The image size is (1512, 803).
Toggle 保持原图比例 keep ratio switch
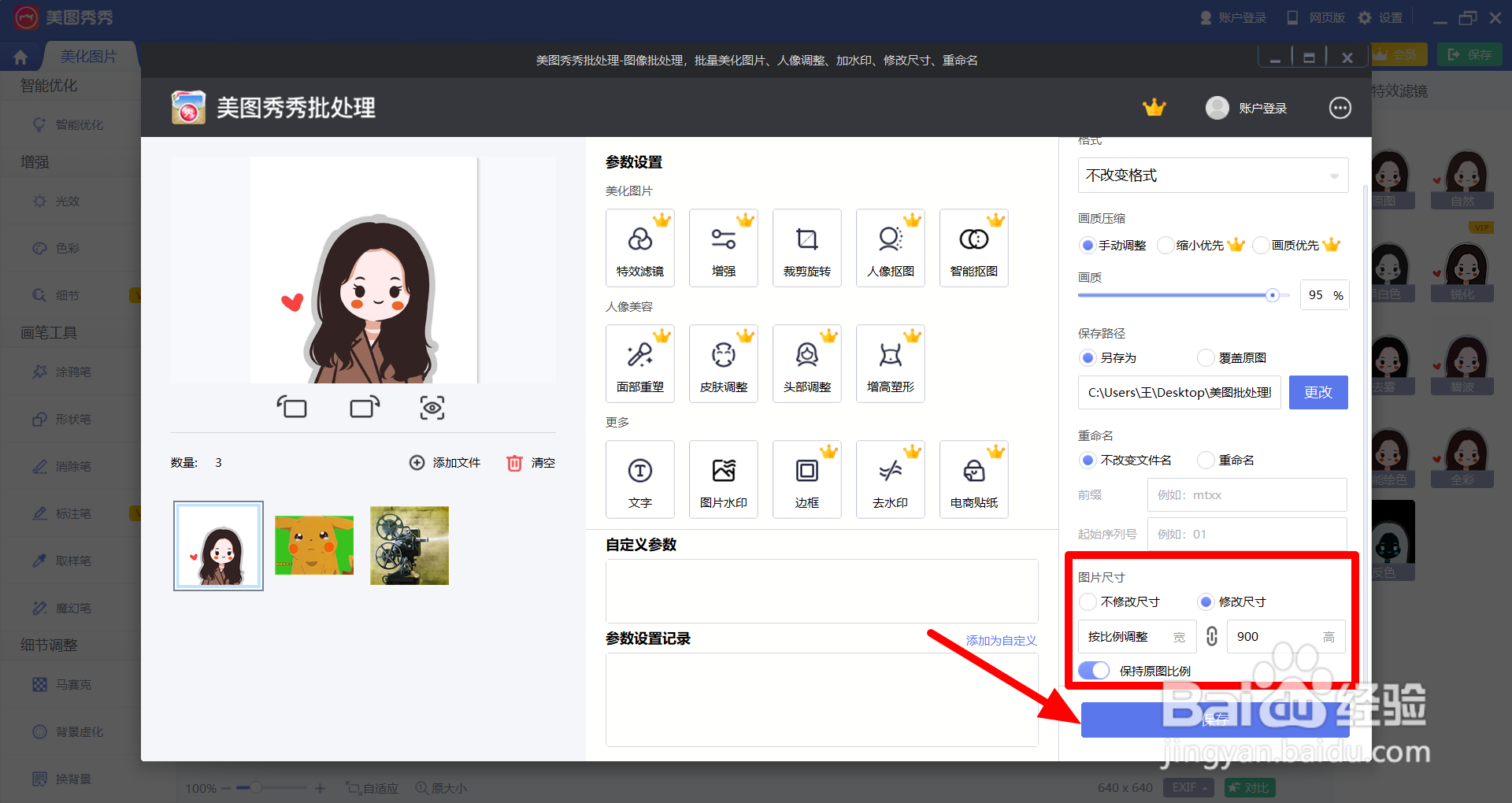pos(1094,671)
